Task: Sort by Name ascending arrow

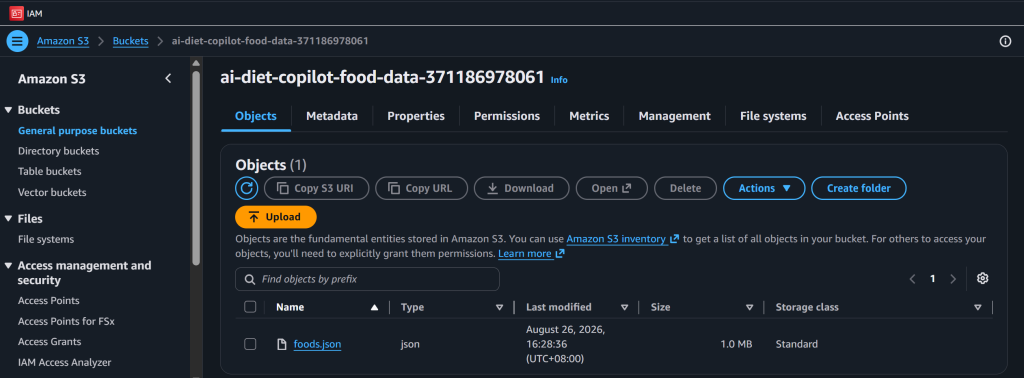Action: coord(374,307)
